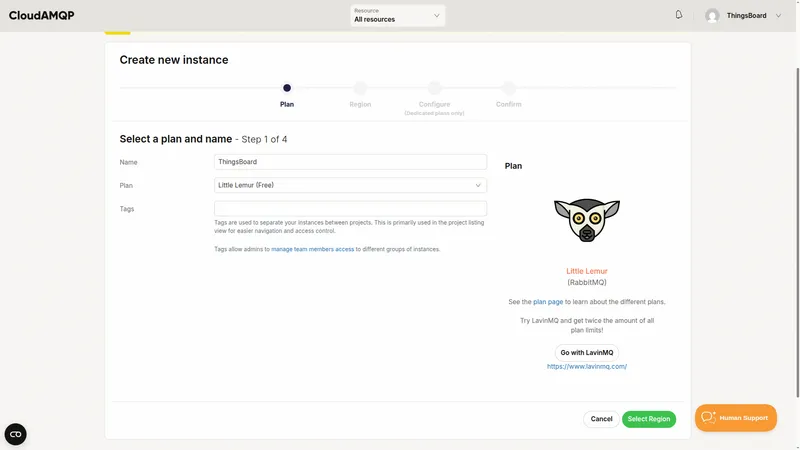Open the https://www.lavinmq.com/ link

coord(587,366)
